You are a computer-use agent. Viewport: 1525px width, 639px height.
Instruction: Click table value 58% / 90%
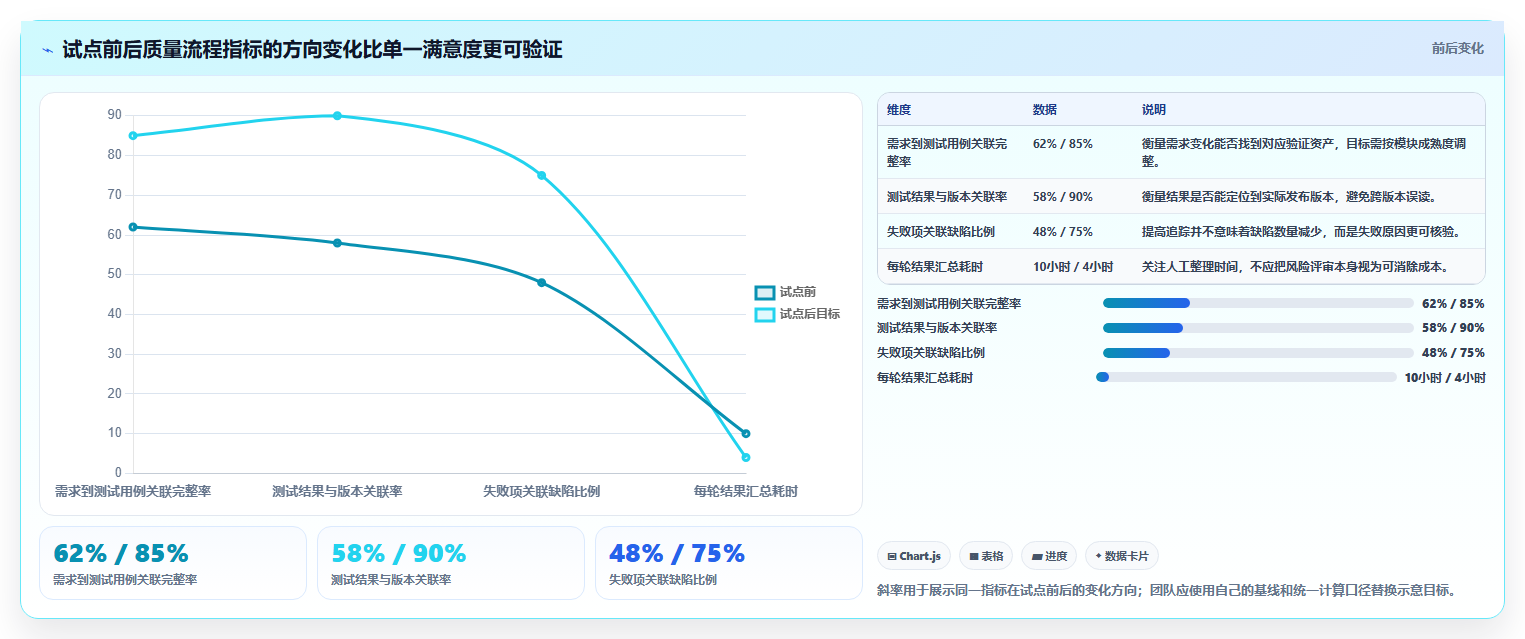[x=1063, y=197]
